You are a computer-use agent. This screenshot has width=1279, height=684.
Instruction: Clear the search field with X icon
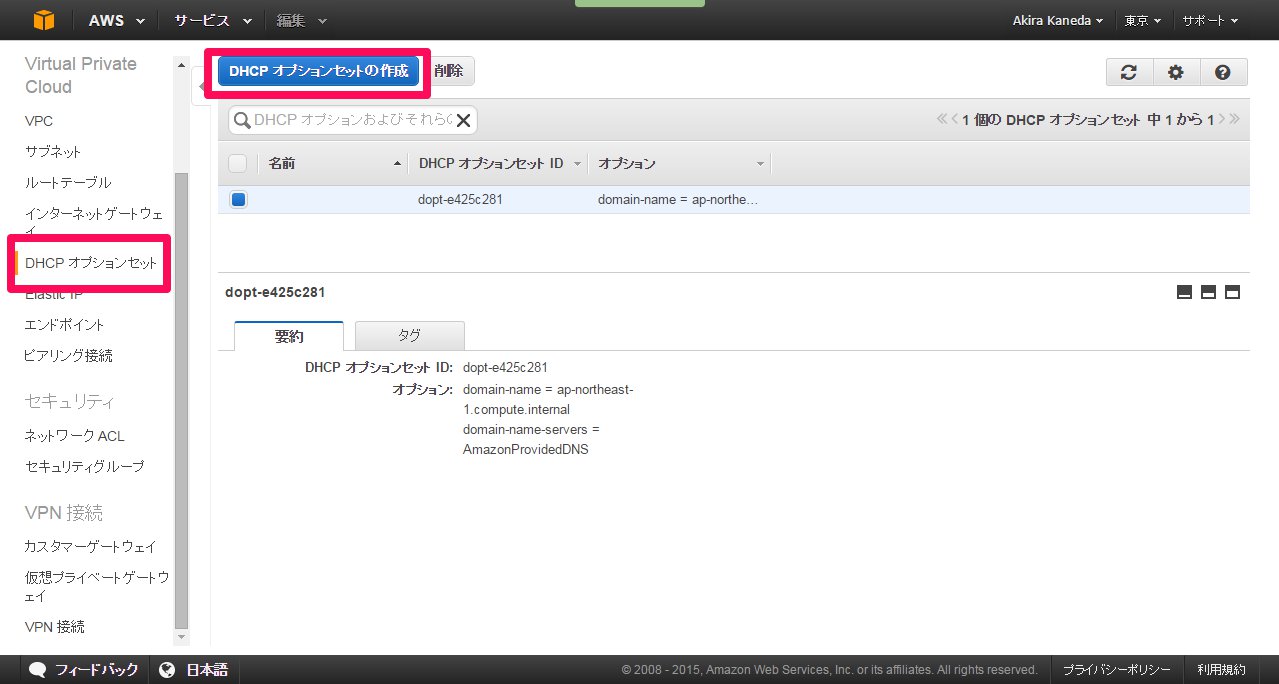(463, 120)
